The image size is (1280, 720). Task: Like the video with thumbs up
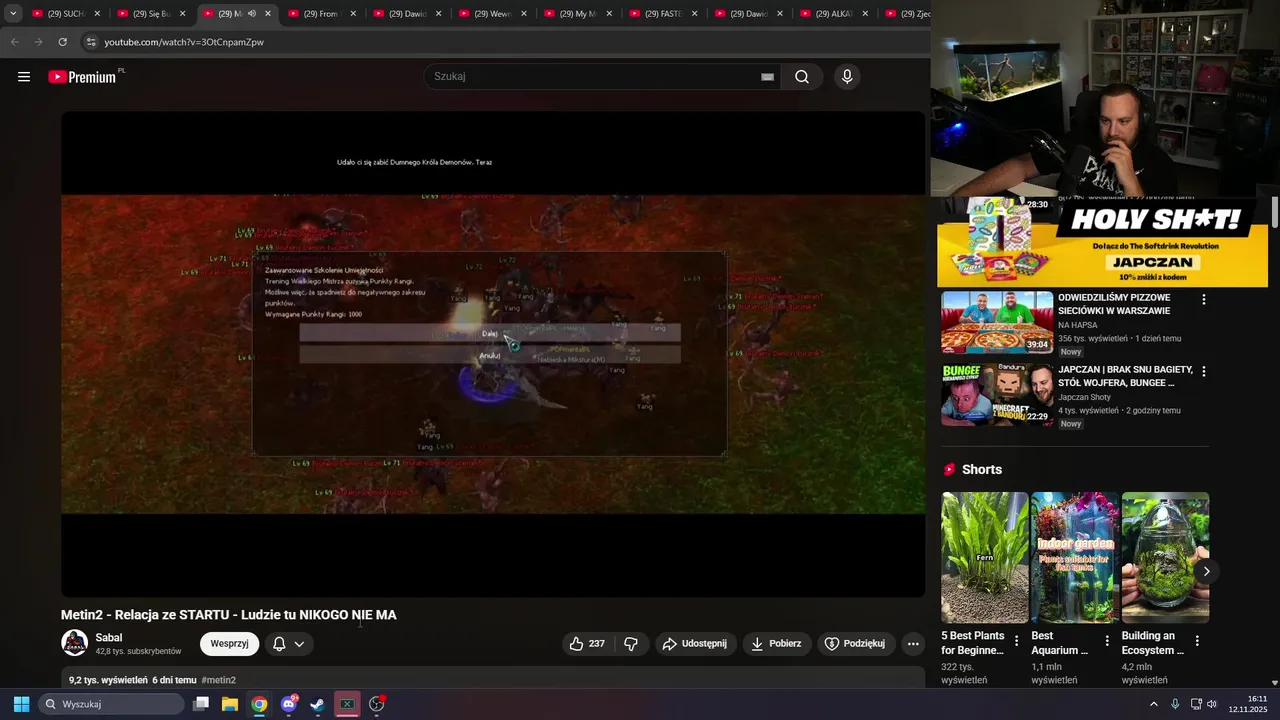(587, 644)
